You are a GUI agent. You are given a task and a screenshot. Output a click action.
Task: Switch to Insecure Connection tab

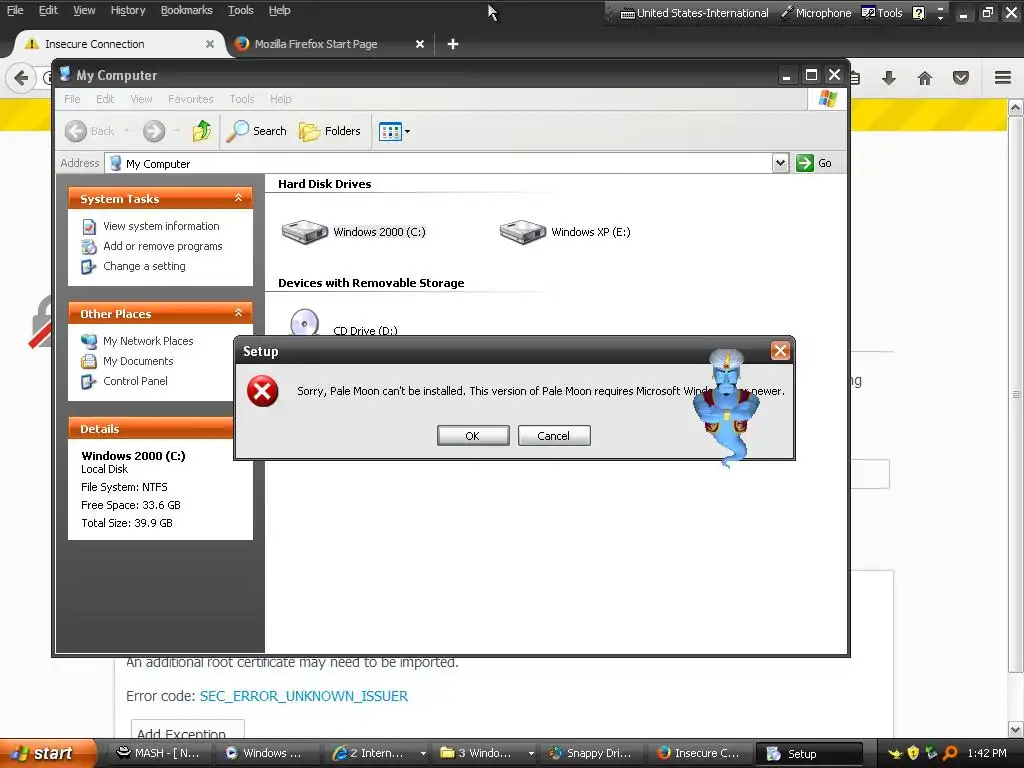pyautogui.click(x=120, y=44)
